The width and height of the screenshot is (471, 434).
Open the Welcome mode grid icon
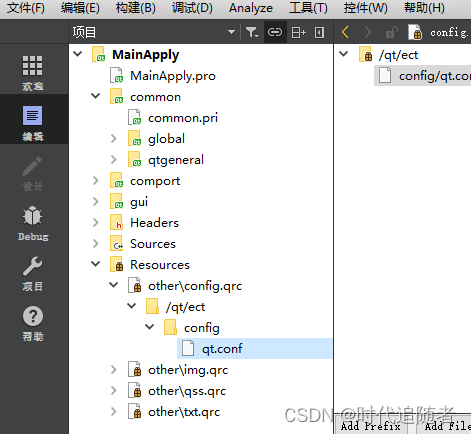[x=33, y=66]
